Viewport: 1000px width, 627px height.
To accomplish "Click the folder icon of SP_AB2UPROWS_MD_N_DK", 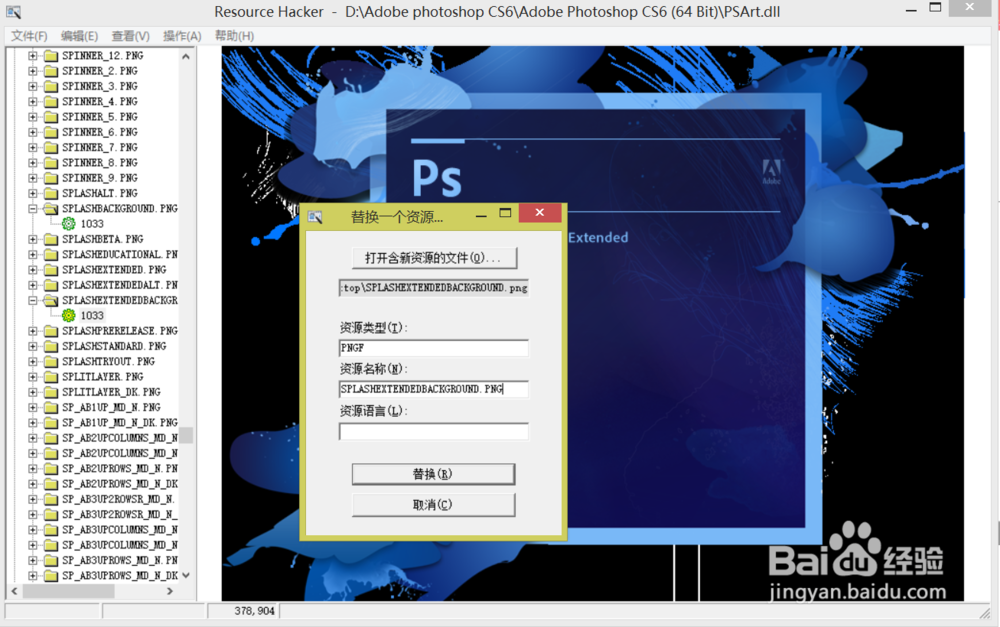I will pyautogui.click(x=51, y=484).
